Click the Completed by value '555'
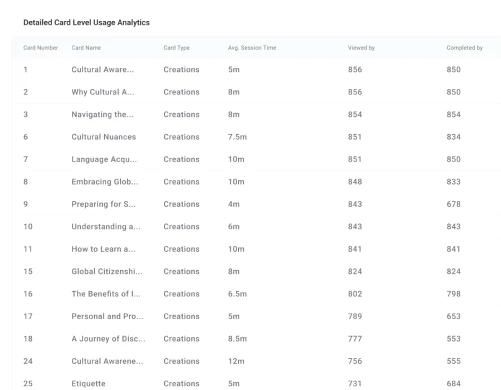 click(454, 361)
